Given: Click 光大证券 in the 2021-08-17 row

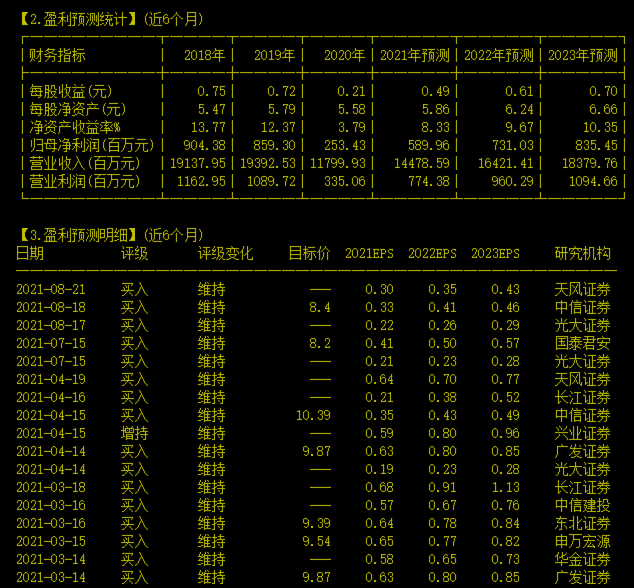Looking at the screenshot, I should point(582,326).
